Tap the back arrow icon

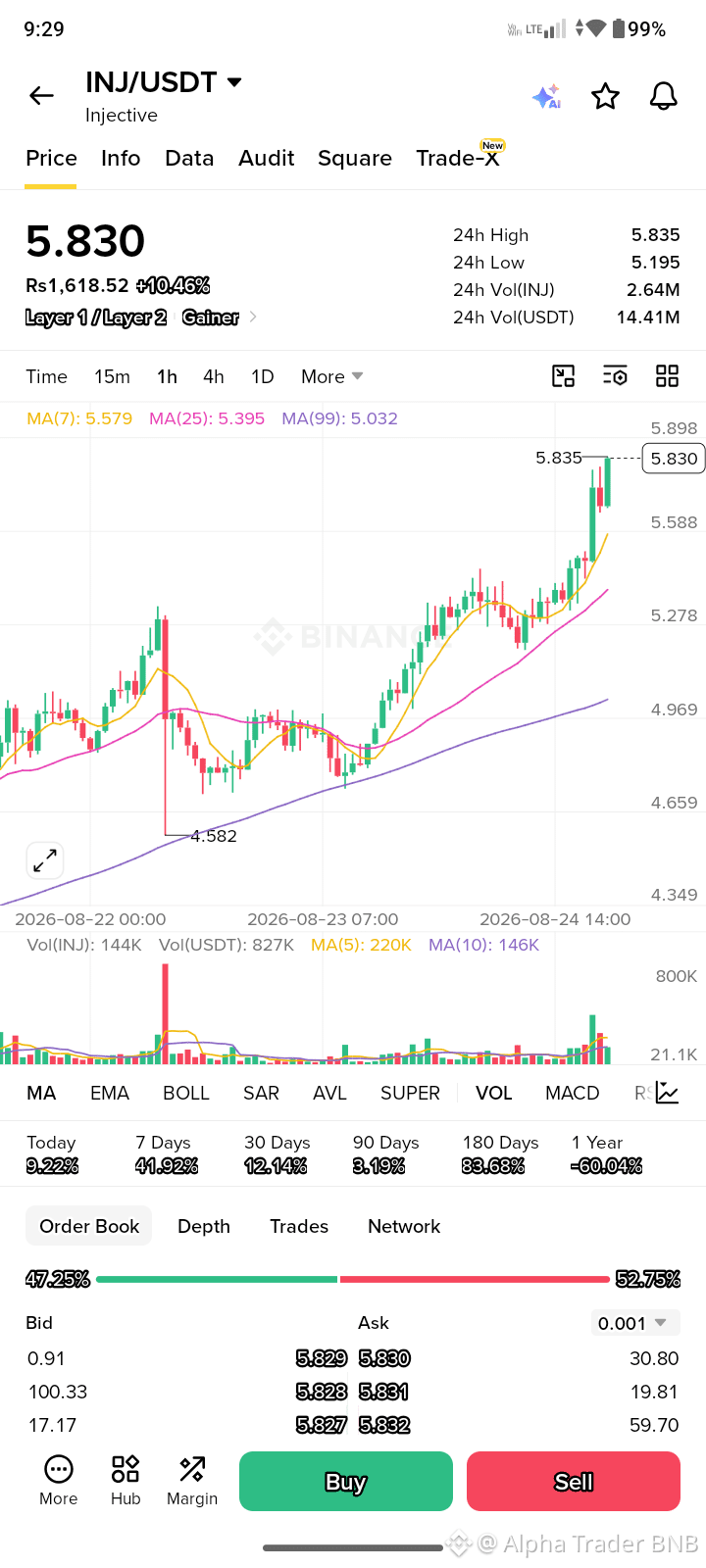[x=41, y=95]
